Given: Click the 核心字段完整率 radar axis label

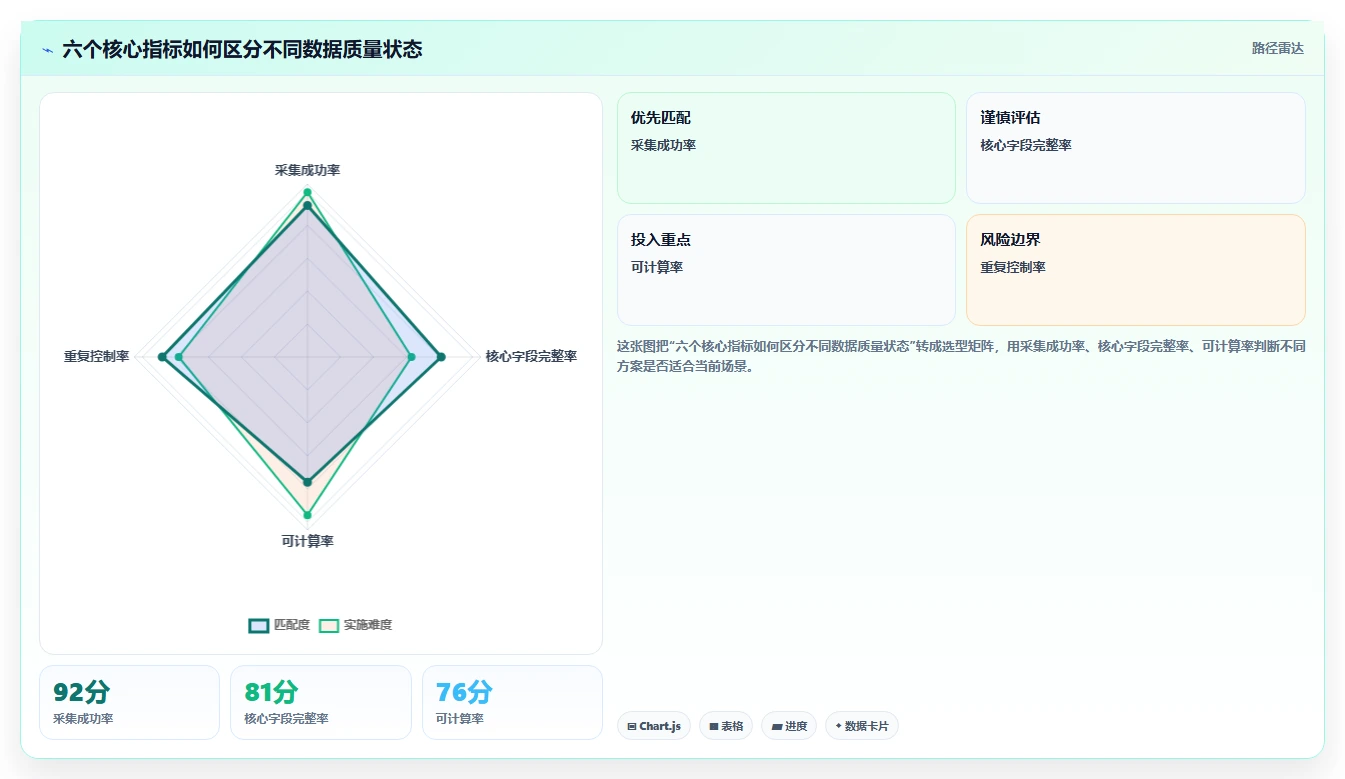Looking at the screenshot, I should pyautogui.click(x=531, y=356).
